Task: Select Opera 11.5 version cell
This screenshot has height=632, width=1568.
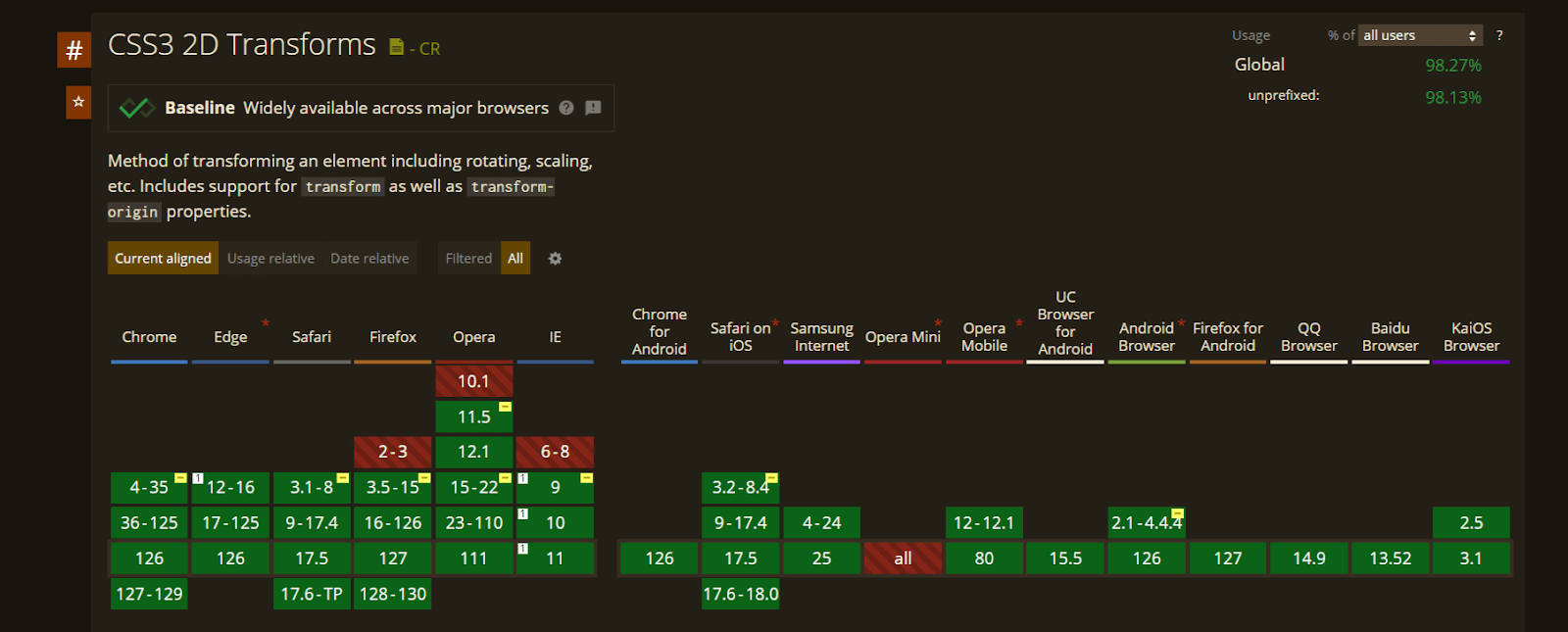Action: coord(474,416)
